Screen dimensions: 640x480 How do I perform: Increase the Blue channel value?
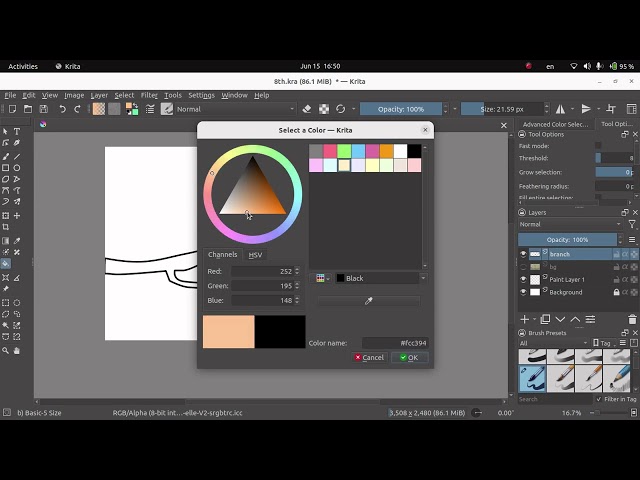[x=297, y=298]
